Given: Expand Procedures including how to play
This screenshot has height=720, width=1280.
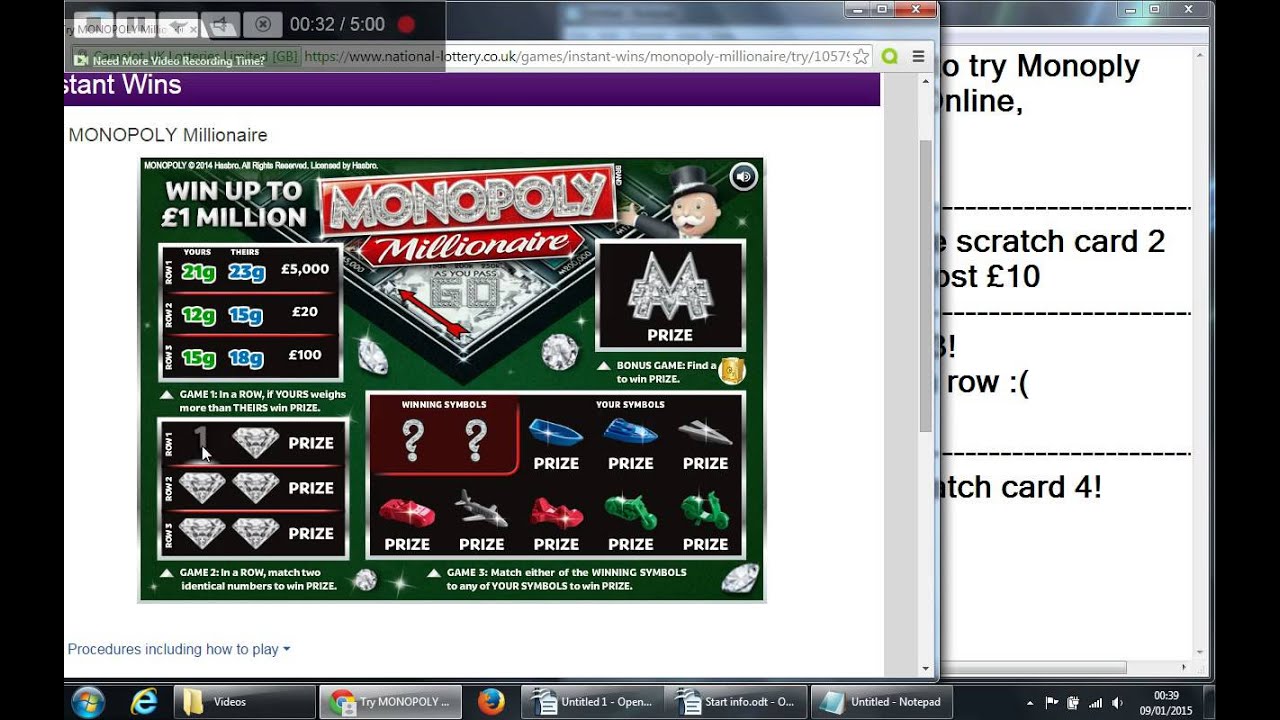Looking at the screenshot, I should 178,649.
